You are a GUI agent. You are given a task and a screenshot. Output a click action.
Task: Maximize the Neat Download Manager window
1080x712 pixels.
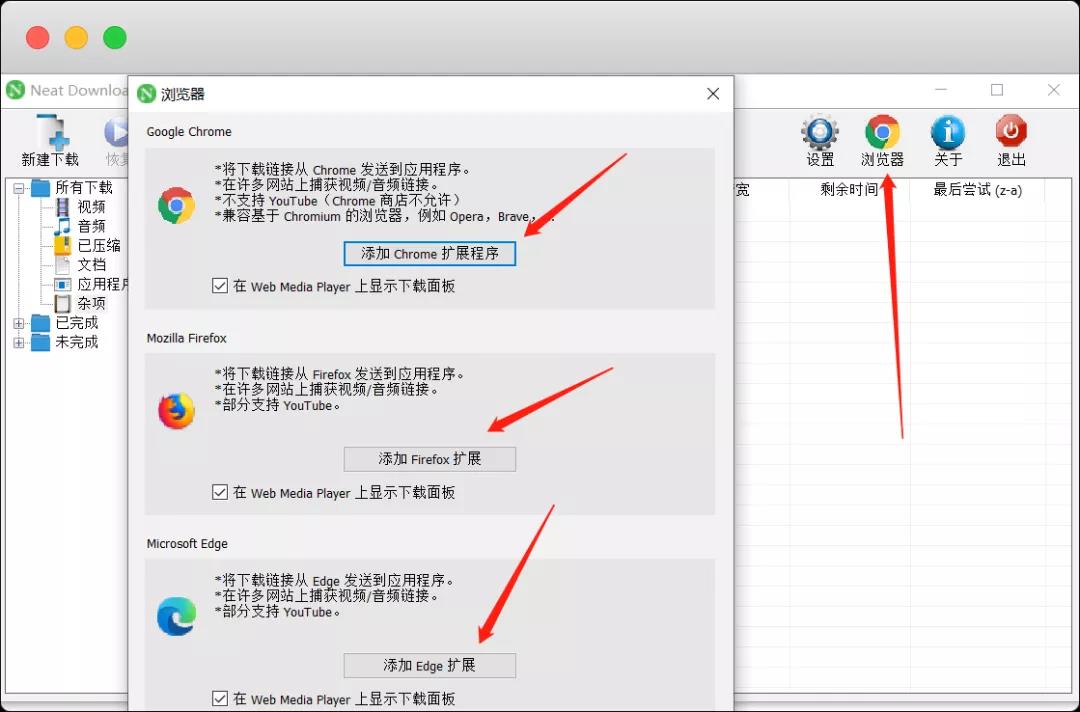(x=997, y=90)
